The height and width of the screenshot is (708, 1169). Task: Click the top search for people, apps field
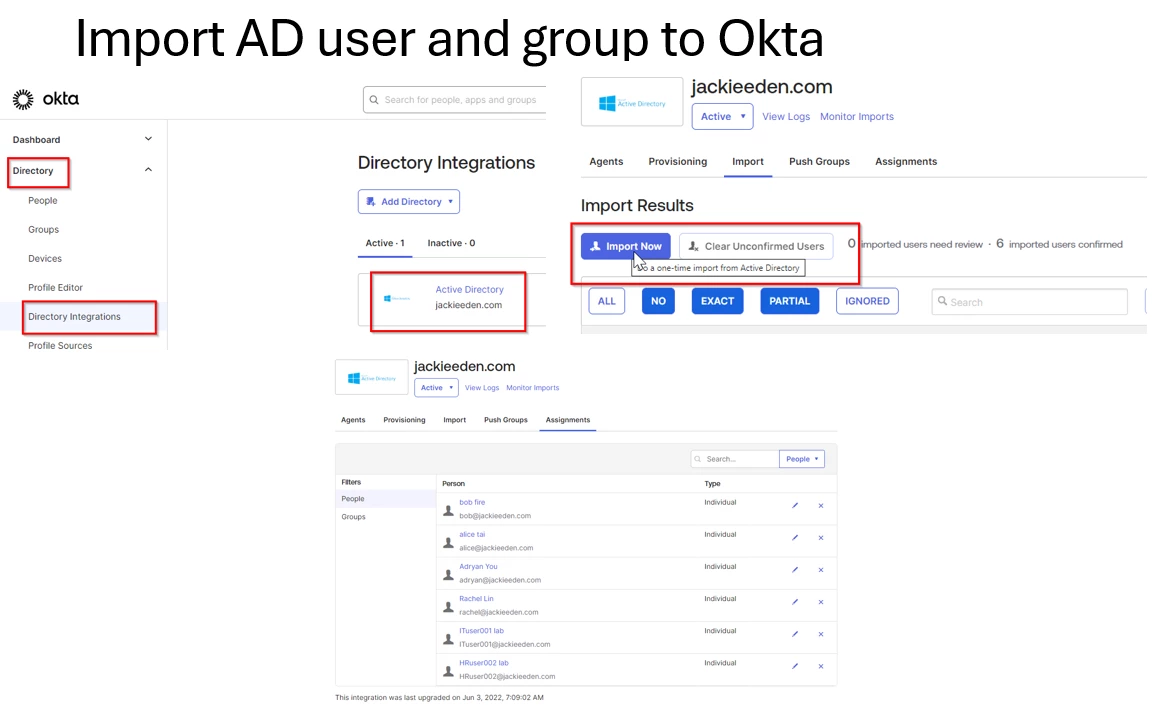pyautogui.click(x=454, y=100)
